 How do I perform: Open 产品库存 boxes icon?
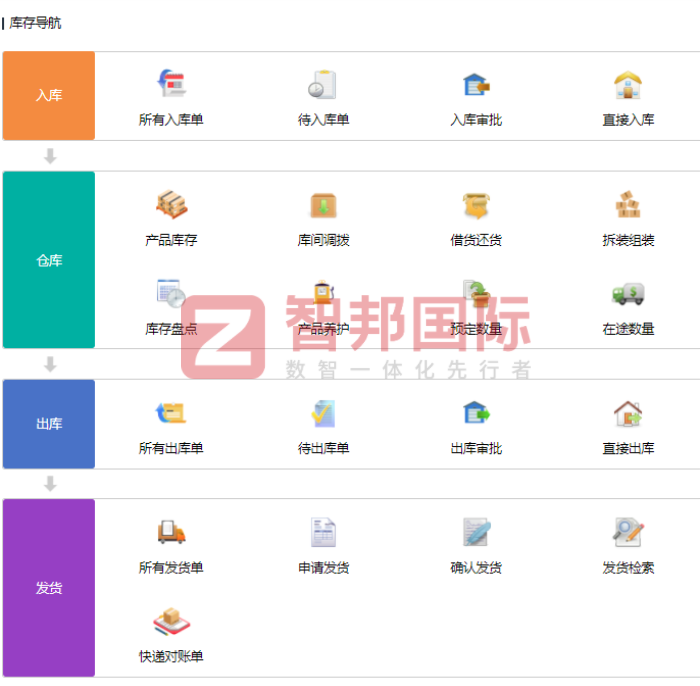pyautogui.click(x=171, y=205)
